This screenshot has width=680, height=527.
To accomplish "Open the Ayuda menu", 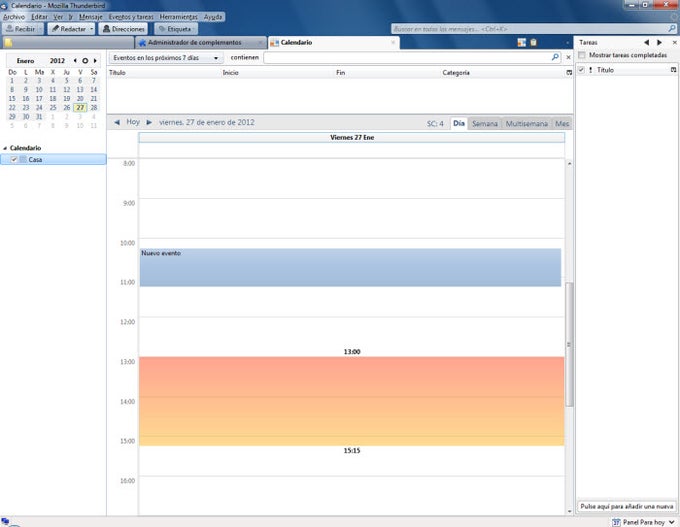I will [213, 17].
